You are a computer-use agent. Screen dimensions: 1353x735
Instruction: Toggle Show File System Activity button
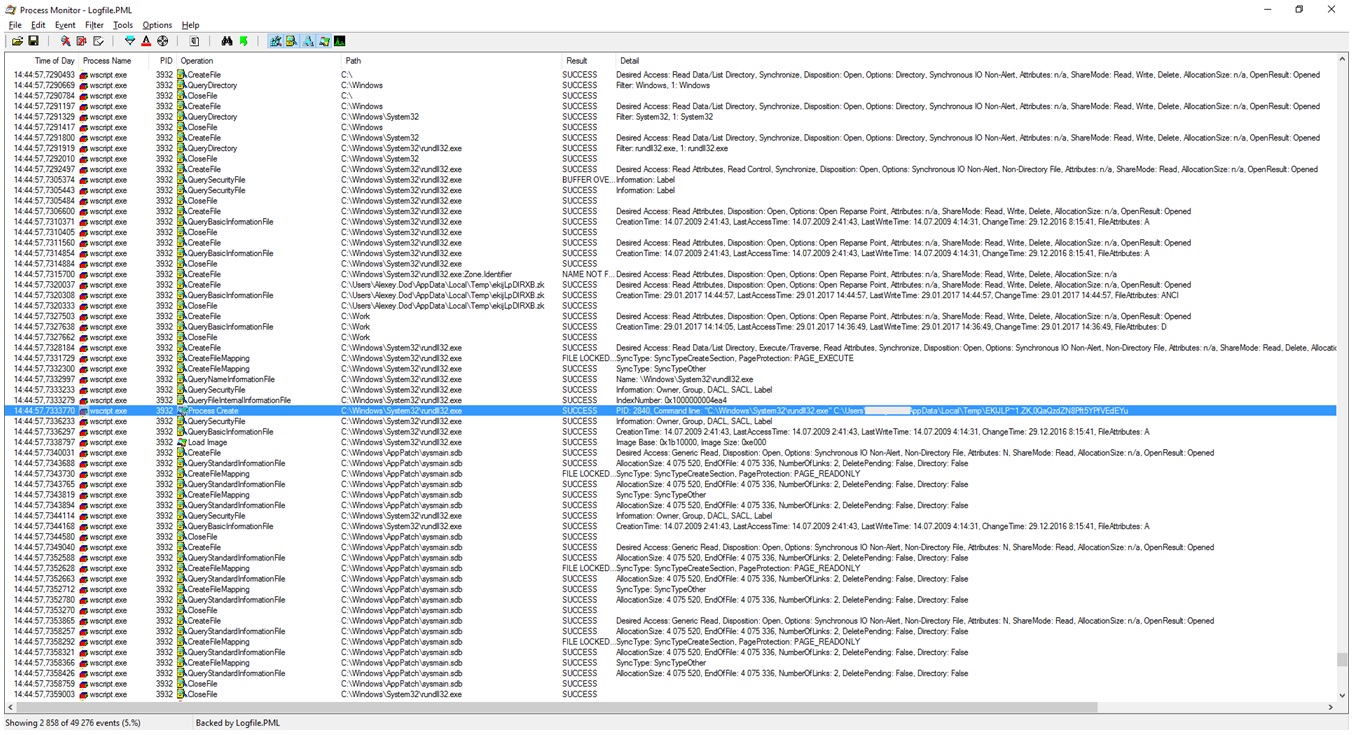click(291, 41)
